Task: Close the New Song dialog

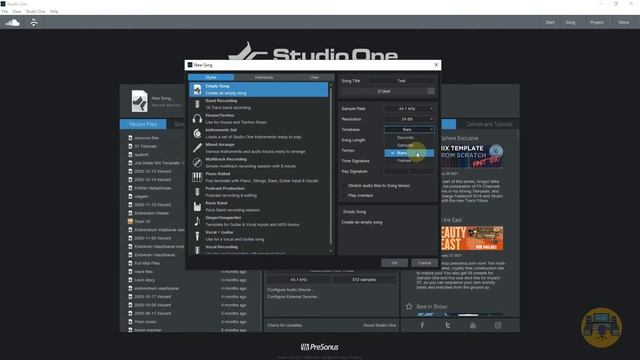Action: [x=436, y=65]
